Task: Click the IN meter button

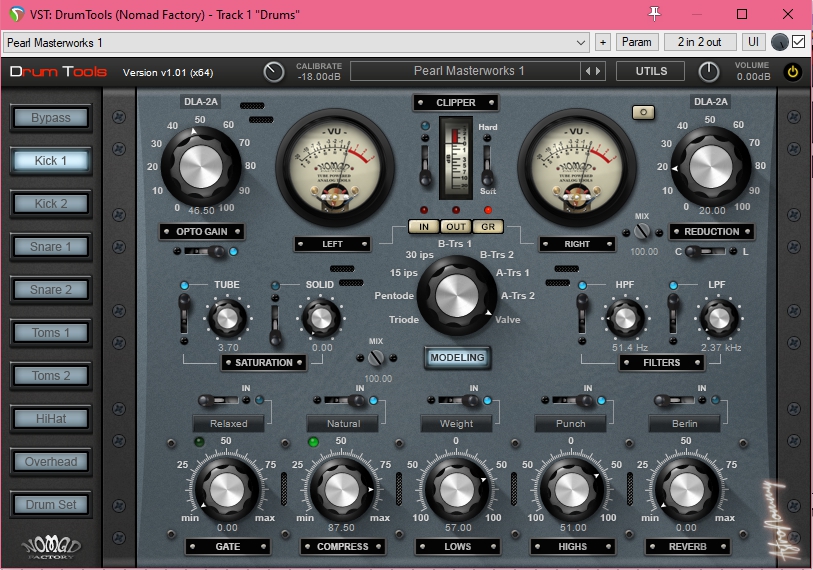Action: 424,227
